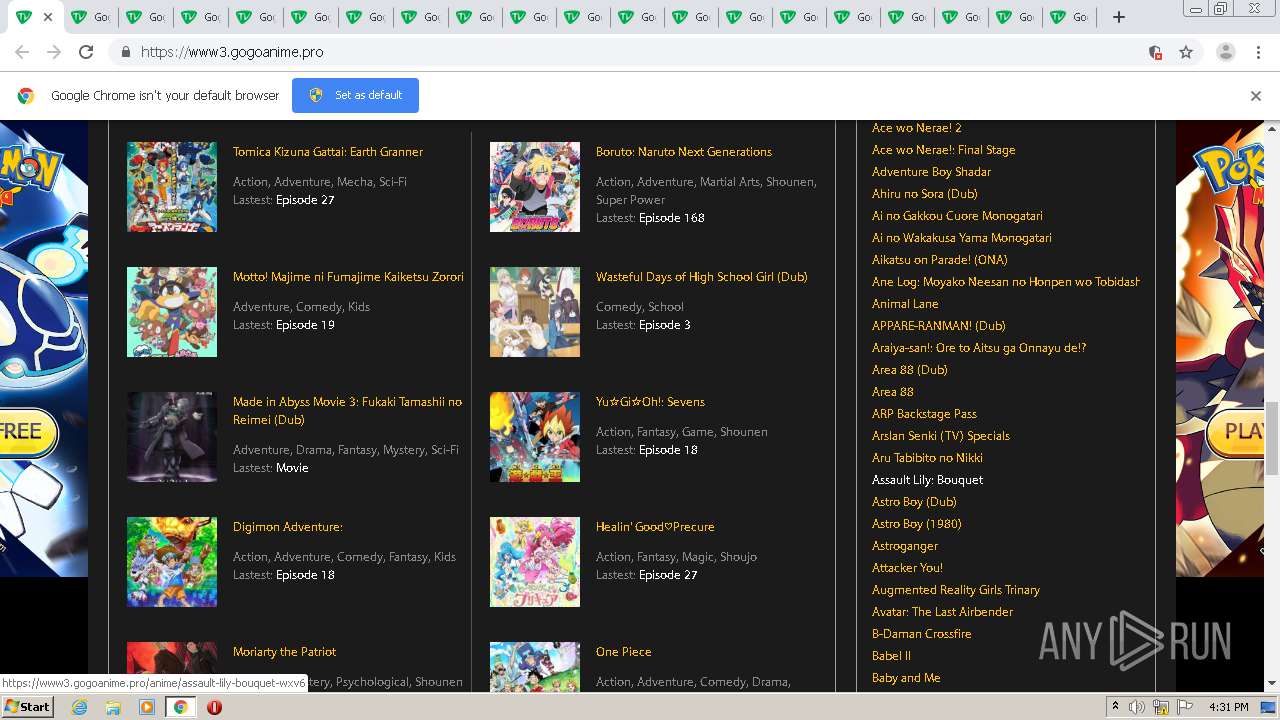Open Attacker You! in sidebar list

pyautogui.click(x=907, y=568)
